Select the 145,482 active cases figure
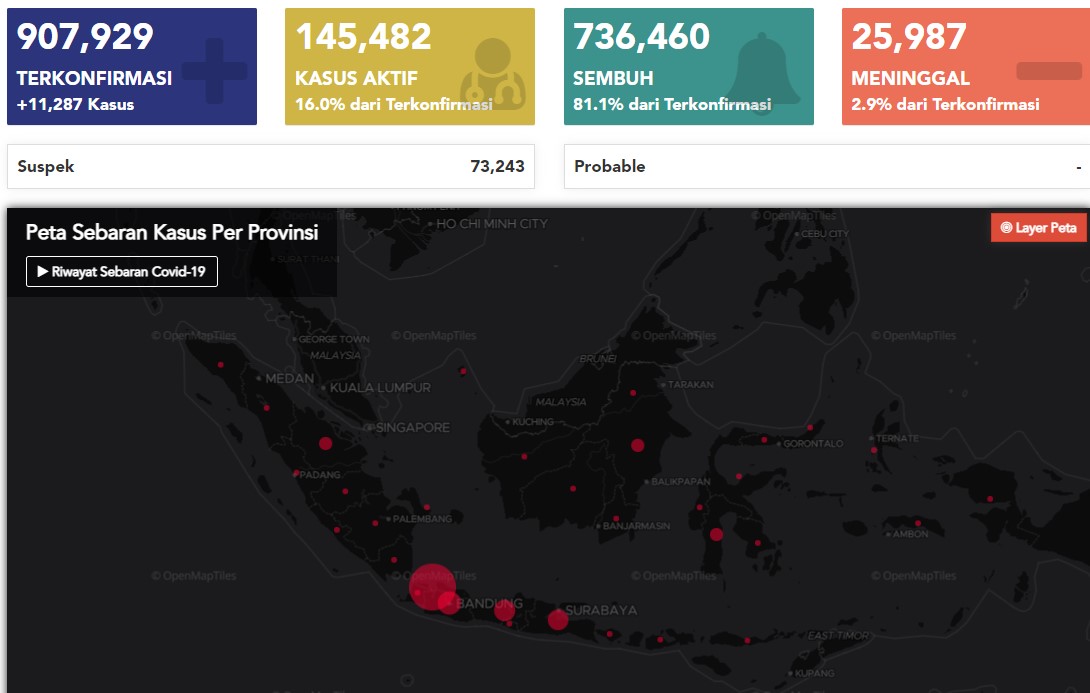Screen dimensions: 1090x693 364,37
